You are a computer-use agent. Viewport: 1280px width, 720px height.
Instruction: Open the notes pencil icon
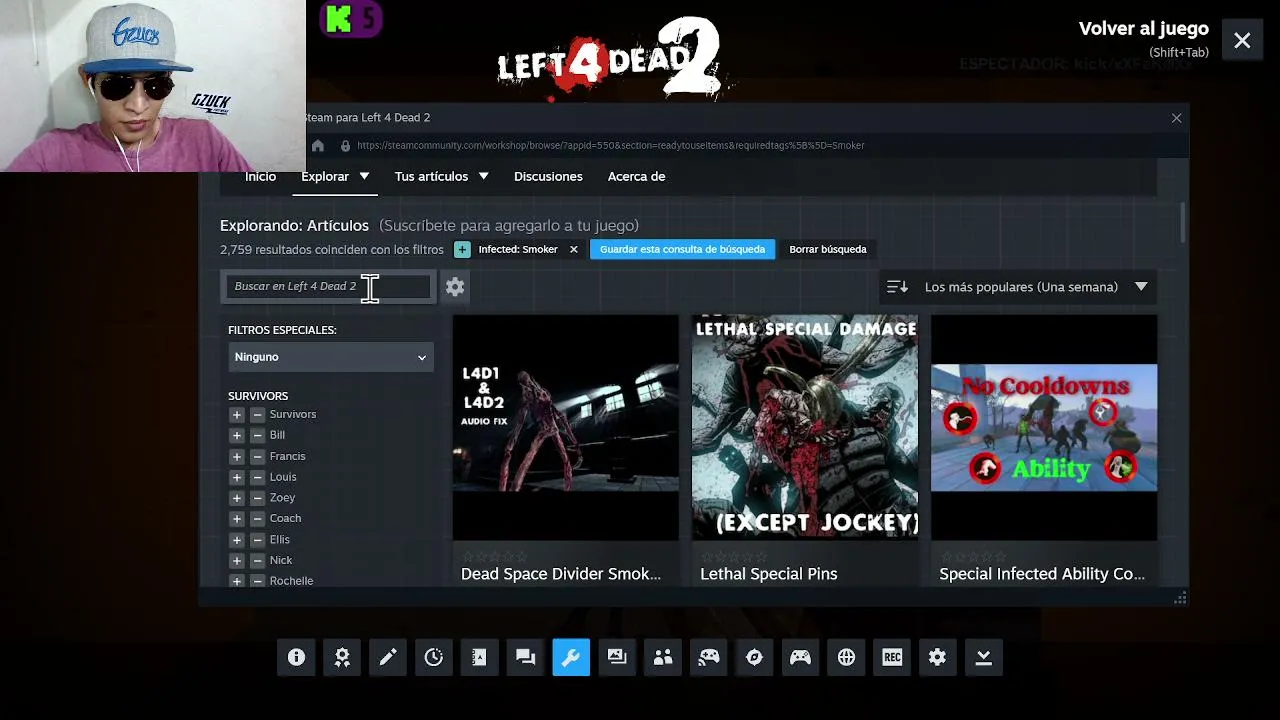tap(388, 657)
